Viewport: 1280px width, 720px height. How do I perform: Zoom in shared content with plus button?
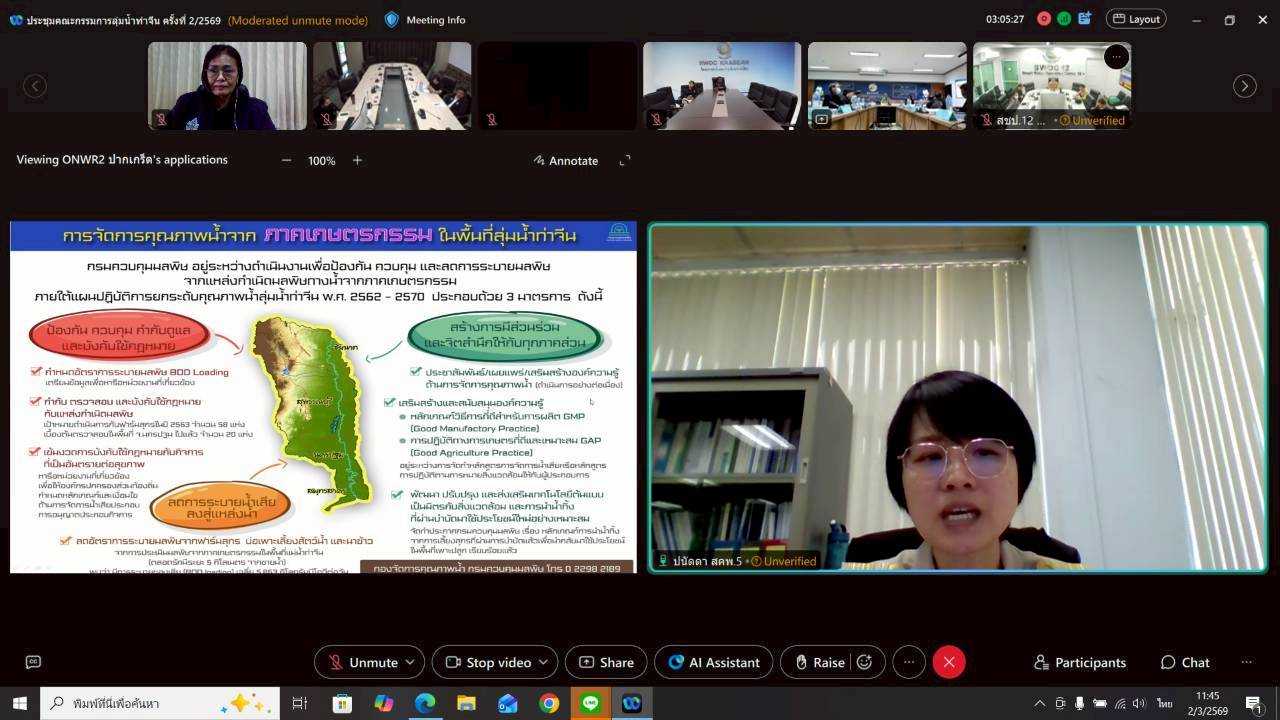pos(357,160)
